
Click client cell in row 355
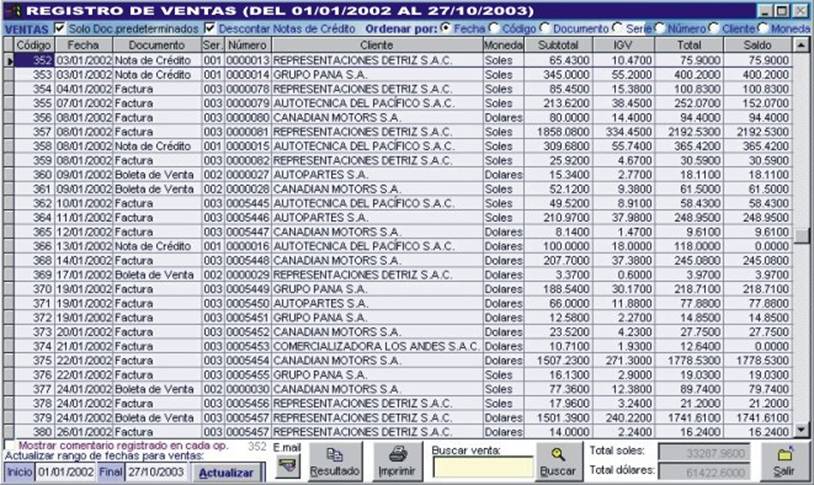[377, 103]
